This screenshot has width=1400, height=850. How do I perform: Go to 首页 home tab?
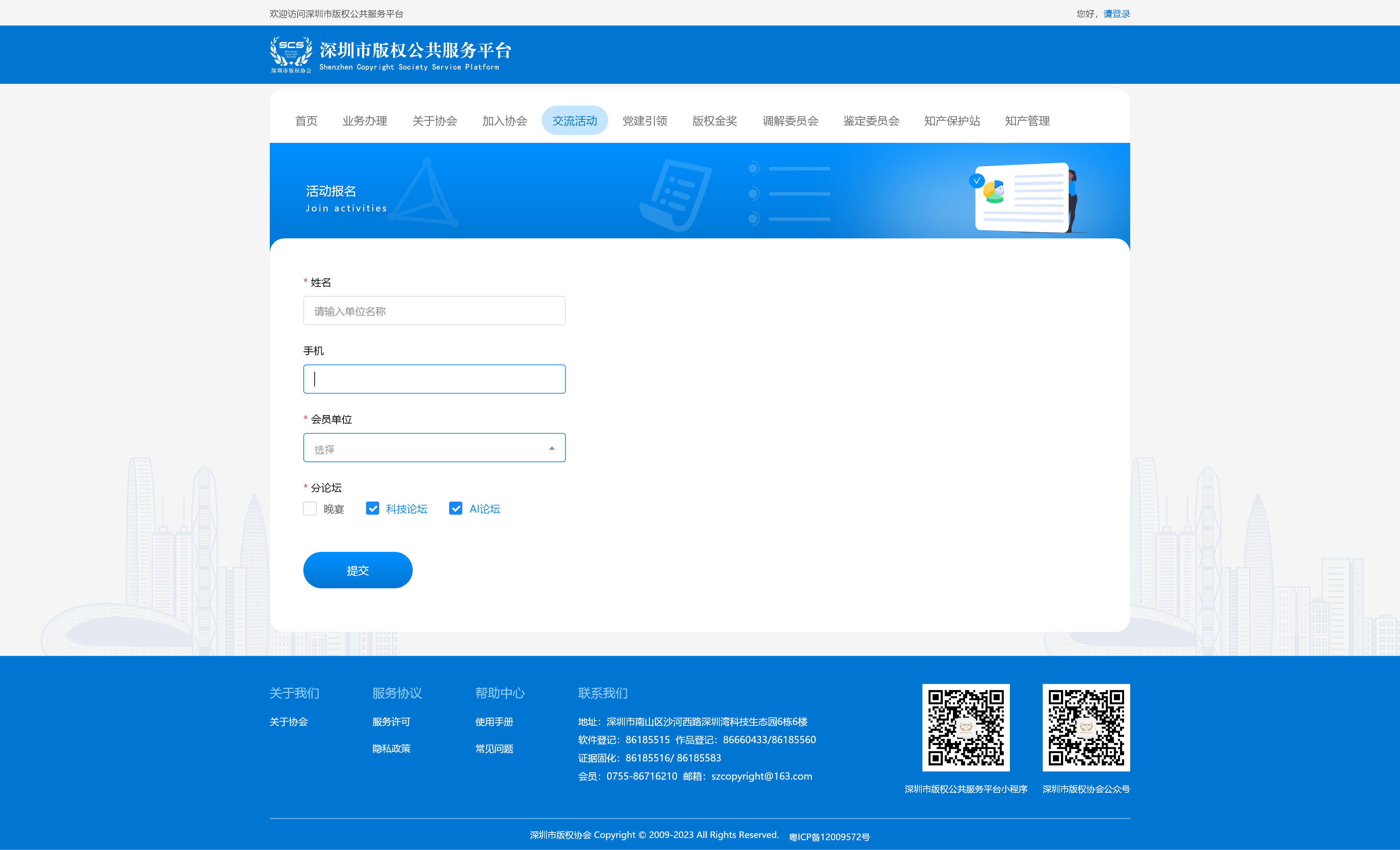[306, 120]
